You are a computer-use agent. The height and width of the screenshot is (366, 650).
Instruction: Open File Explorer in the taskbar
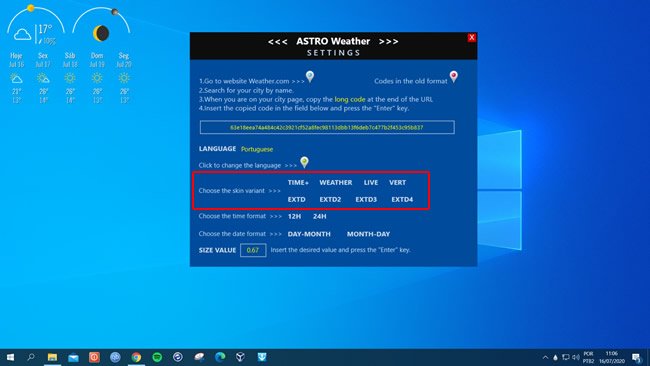coord(52,357)
